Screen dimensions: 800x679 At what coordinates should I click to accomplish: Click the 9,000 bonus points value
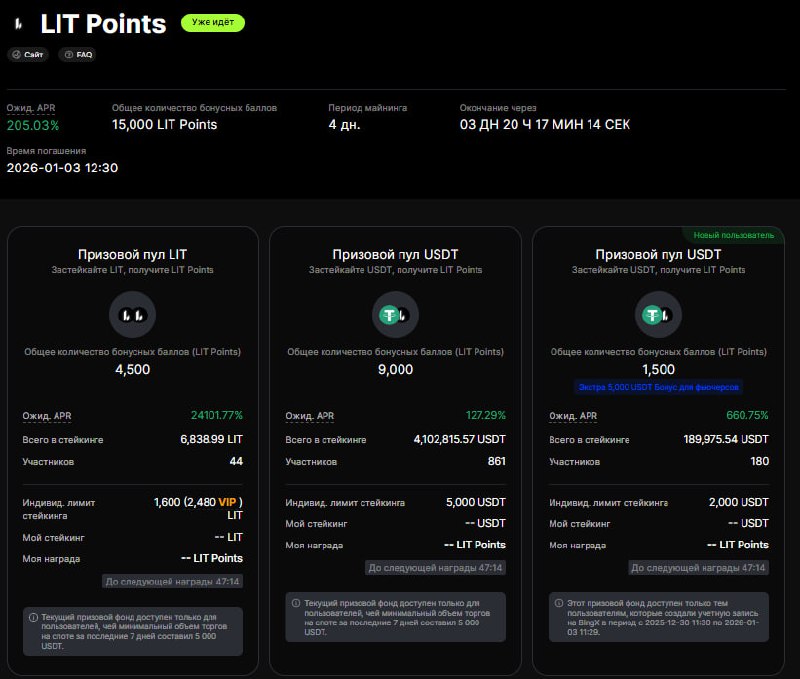coord(395,369)
